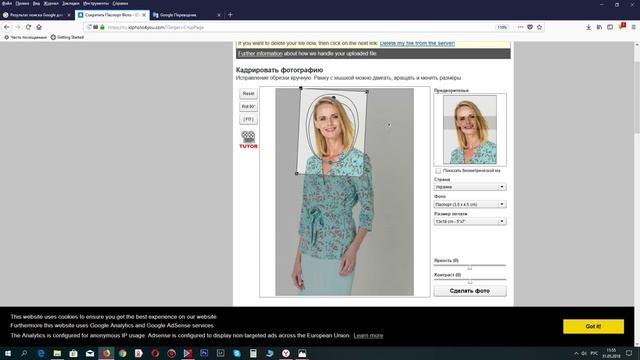Viewport: 640px width, 360px height.
Task: Click the bottom-left crop frame handle
Action: (x=297, y=173)
